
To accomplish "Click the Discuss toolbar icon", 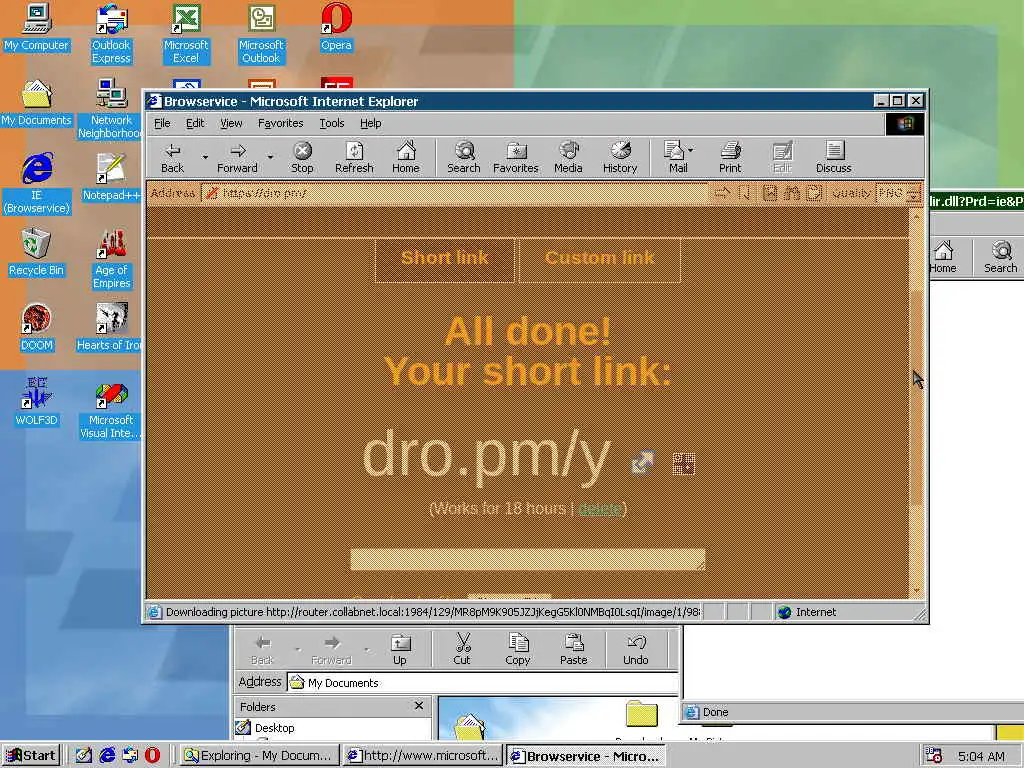I will [833, 157].
